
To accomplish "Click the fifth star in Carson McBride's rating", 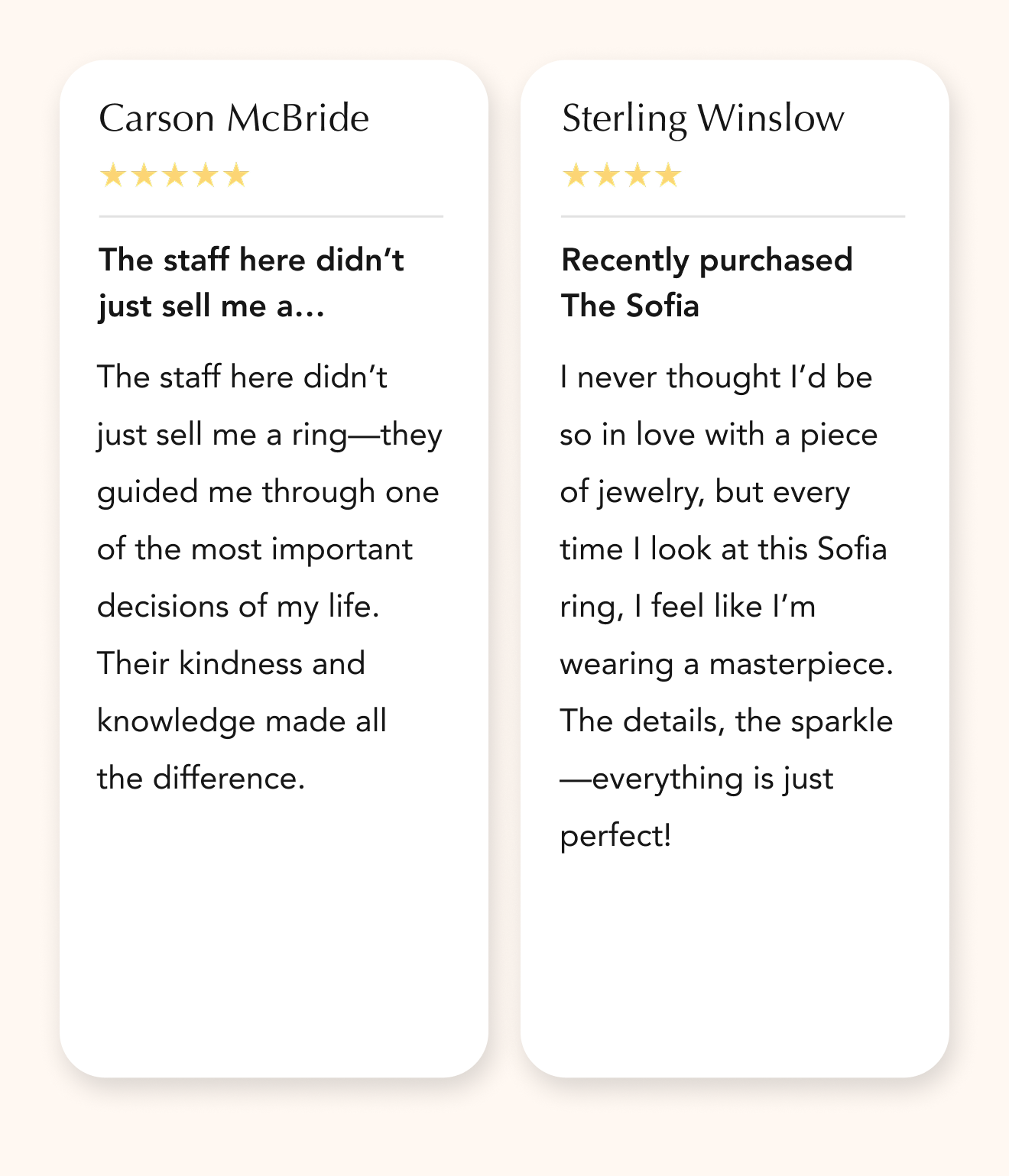I will [237, 176].
